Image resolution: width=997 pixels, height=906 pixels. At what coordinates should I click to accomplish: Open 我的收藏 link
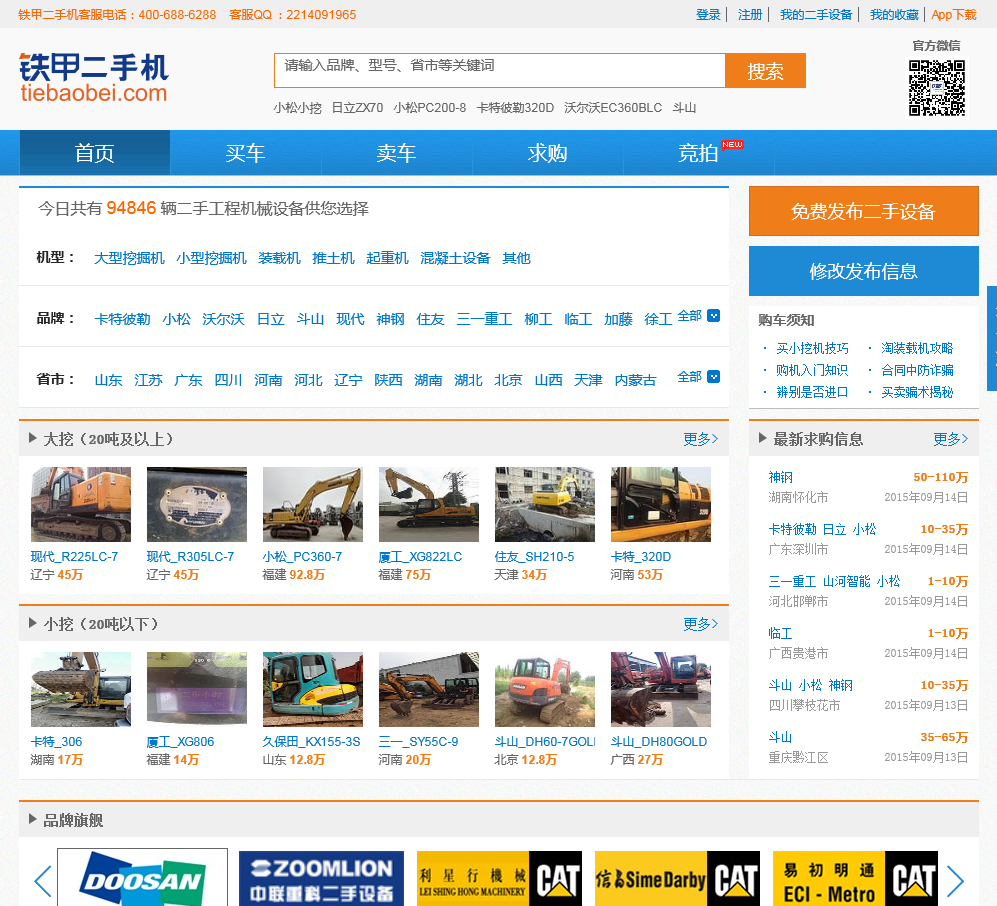point(895,15)
